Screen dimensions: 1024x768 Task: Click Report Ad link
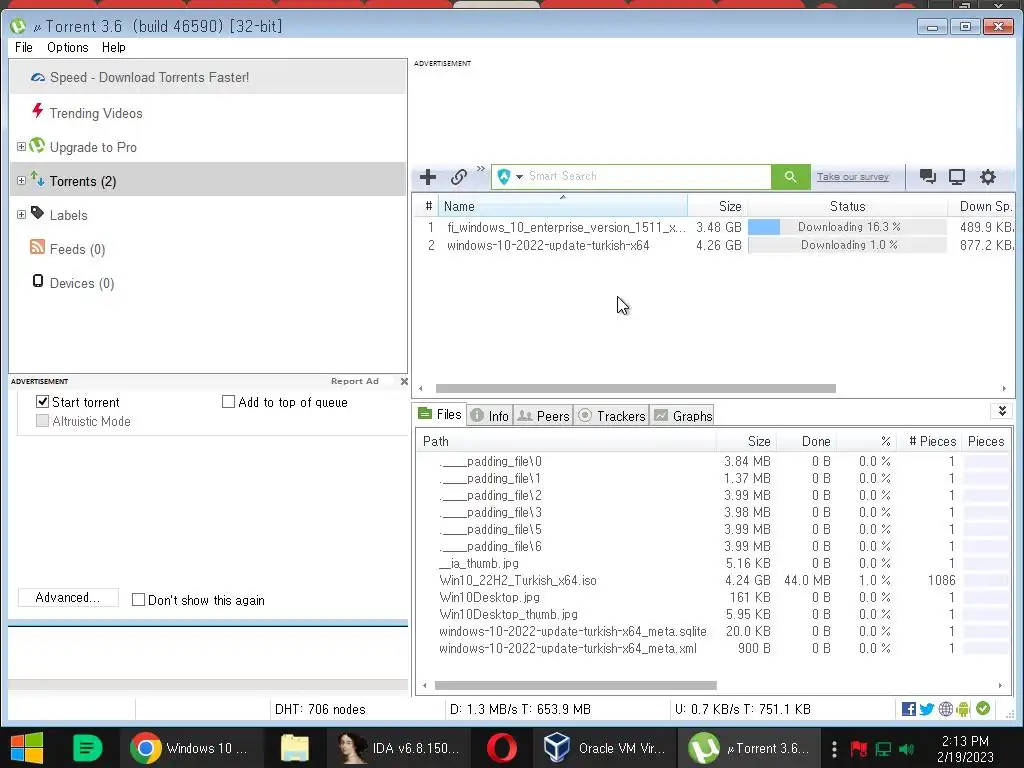point(355,381)
